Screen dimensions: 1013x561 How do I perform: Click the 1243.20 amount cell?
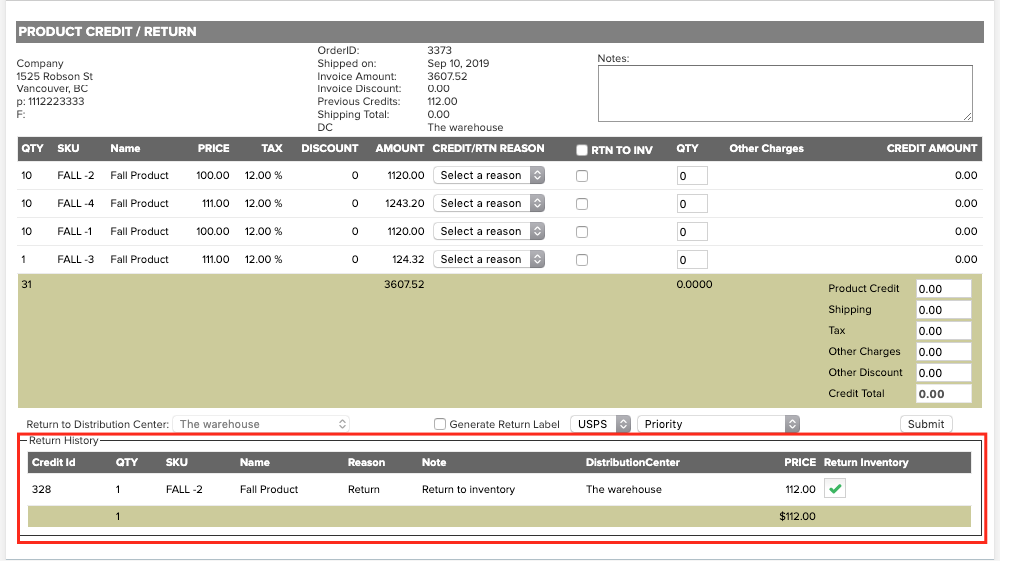pyautogui.click(x=405, y=203)
